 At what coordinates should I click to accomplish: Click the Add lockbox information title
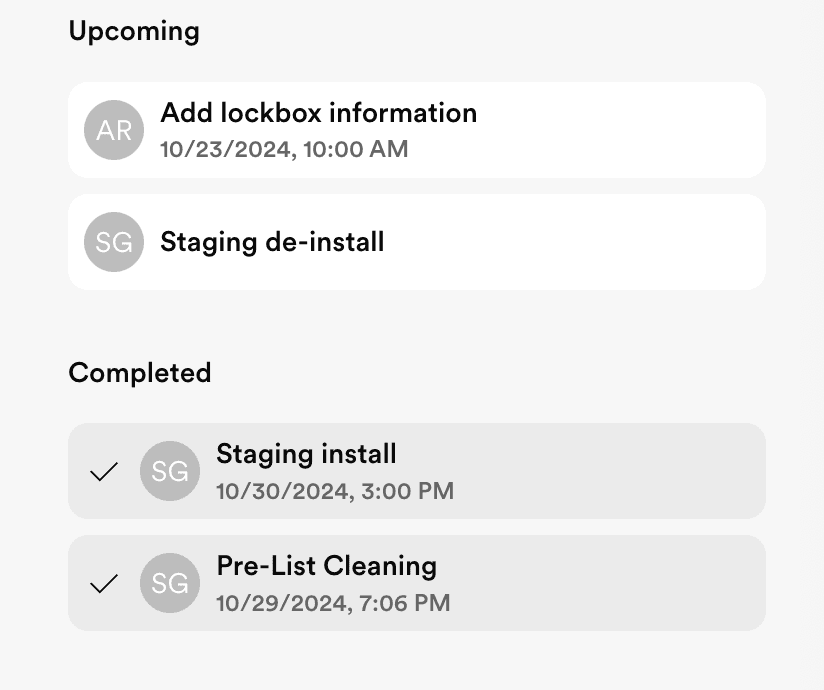tap(318, 113)
